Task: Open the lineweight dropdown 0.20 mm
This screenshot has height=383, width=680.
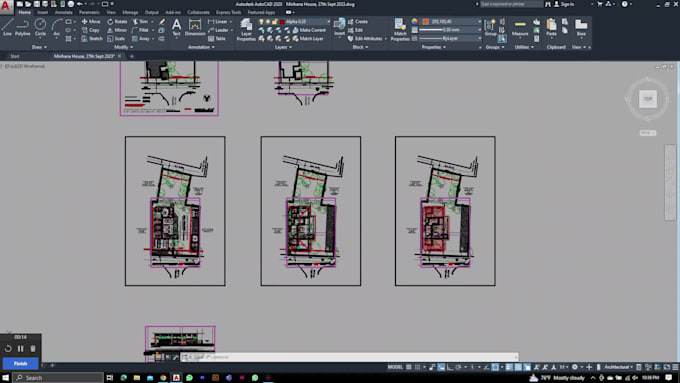Action: [x=451, y=30]
